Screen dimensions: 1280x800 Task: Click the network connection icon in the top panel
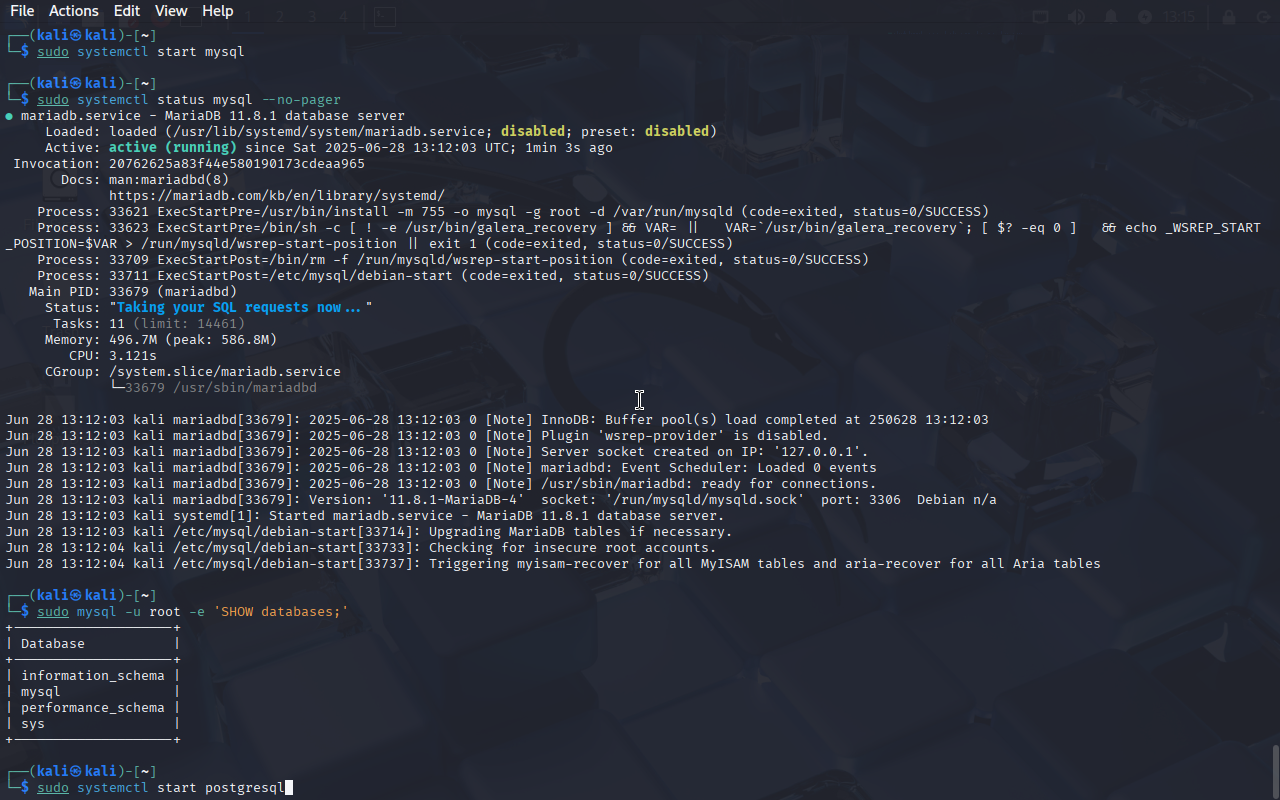click(x=1042, y=17)
